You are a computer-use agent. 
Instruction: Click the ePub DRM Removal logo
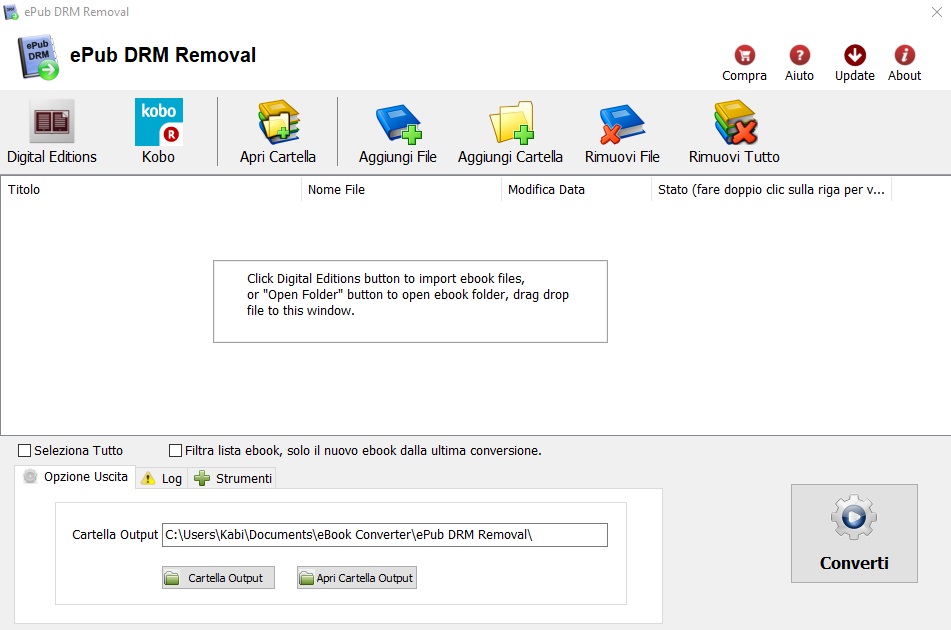point(38,57)
